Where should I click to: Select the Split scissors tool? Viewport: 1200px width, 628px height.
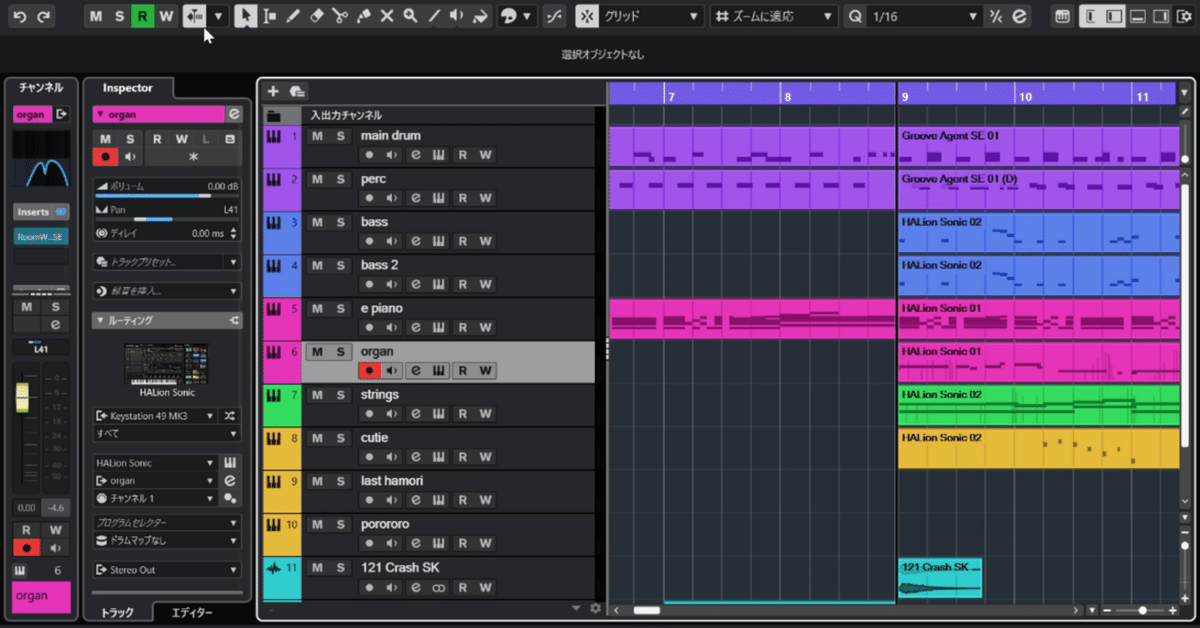[x=340, y=17]
